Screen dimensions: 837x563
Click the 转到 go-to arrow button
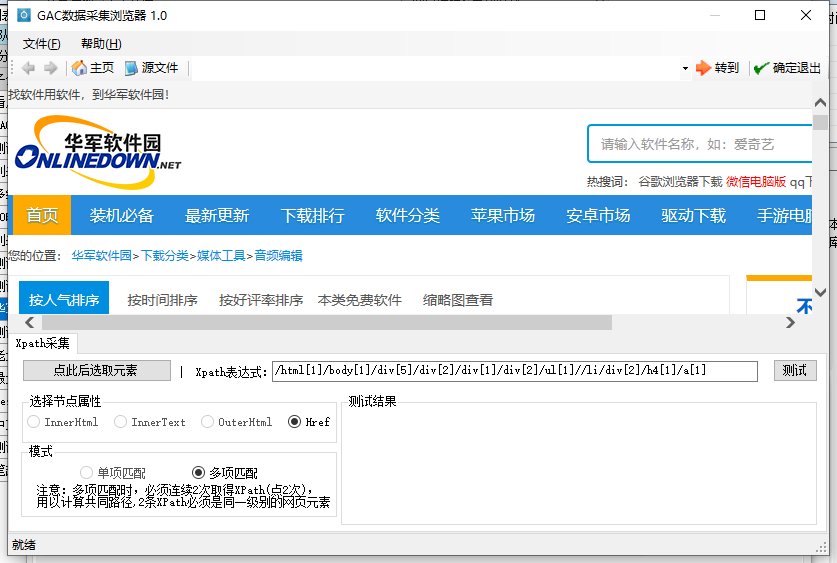coord(717,68)
